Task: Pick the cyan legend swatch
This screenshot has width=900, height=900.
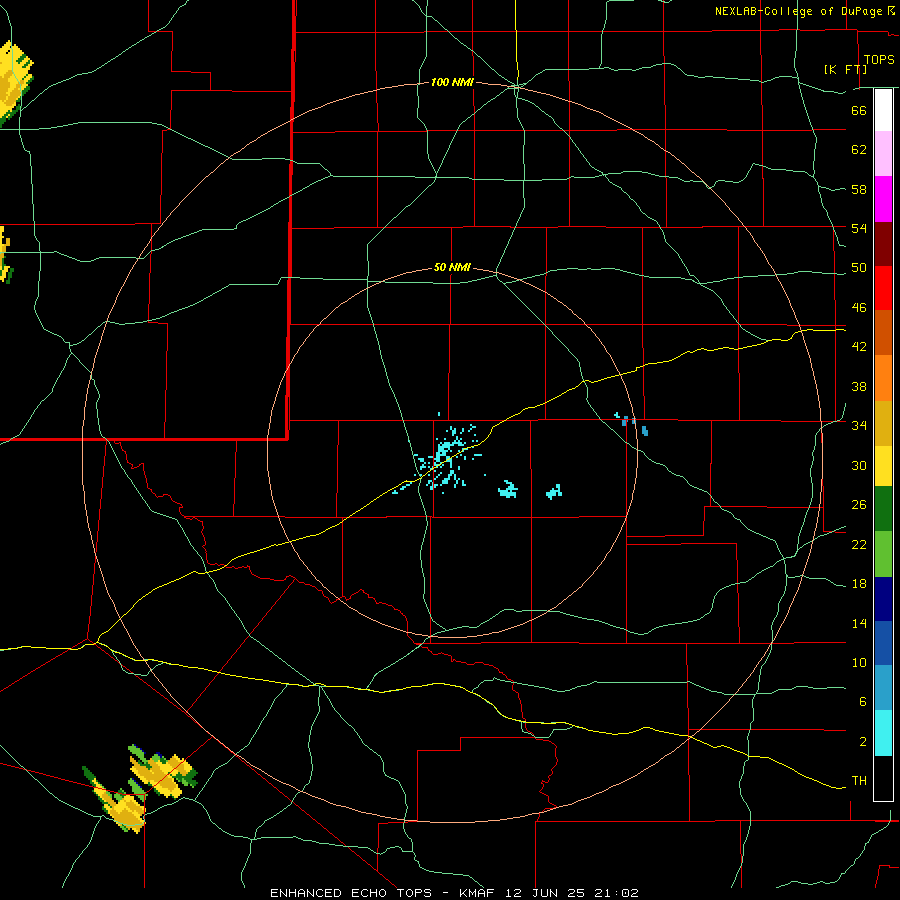Action: coord(883,733)
